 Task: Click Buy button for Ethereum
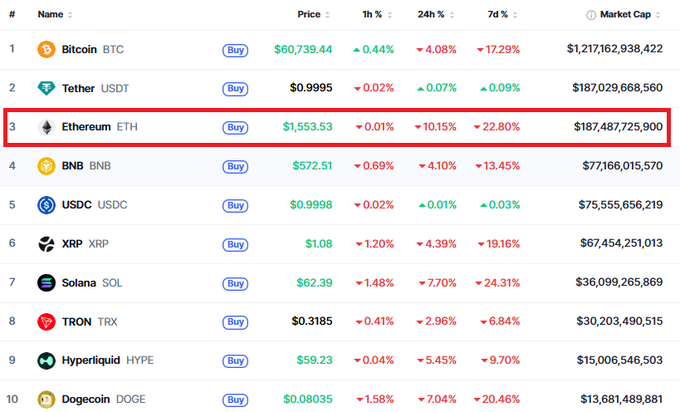pyautogui.click(x=235, y=128)
